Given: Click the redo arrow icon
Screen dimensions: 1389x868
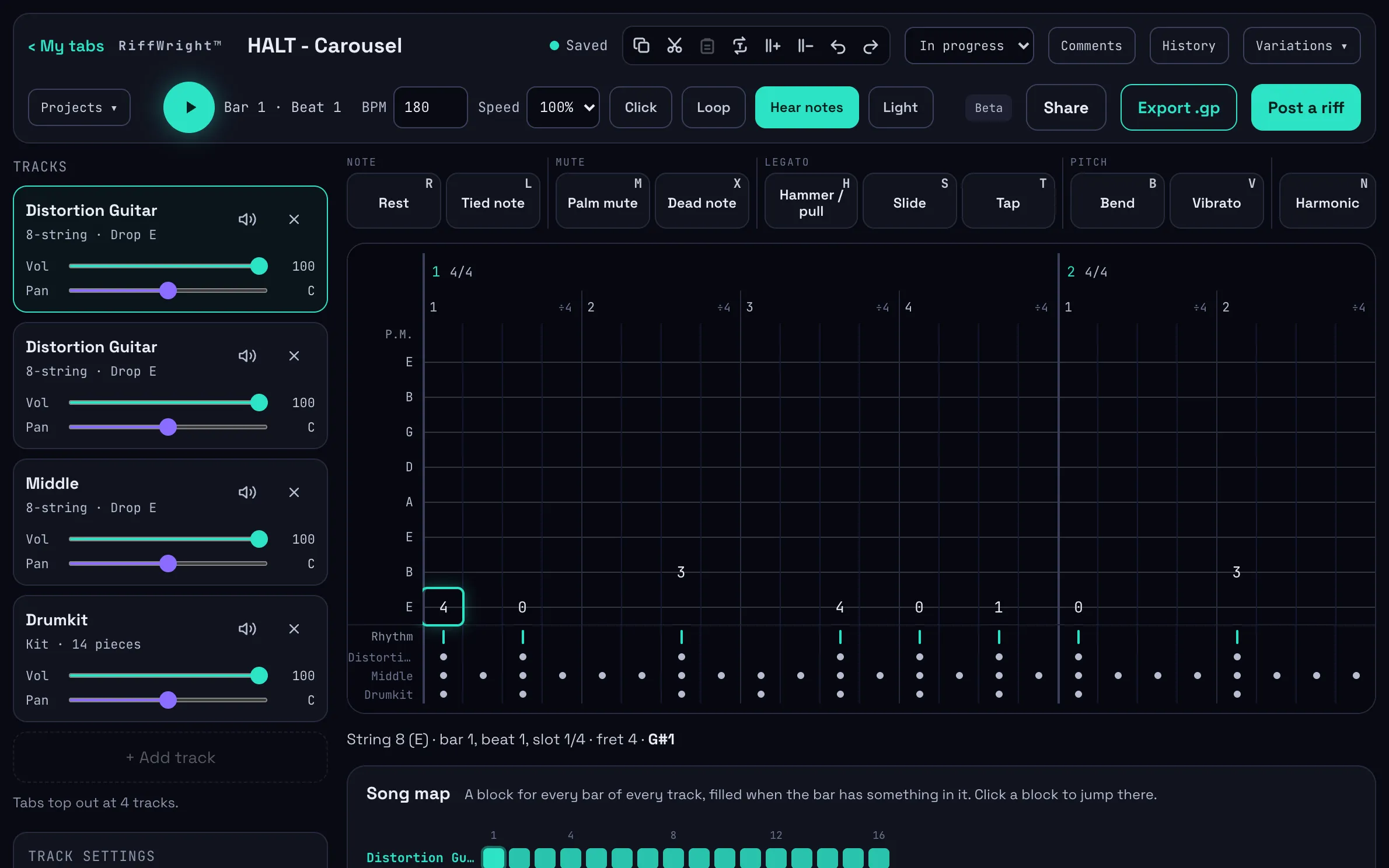Looking at the screenshot, I should click(x=870, y=45).
